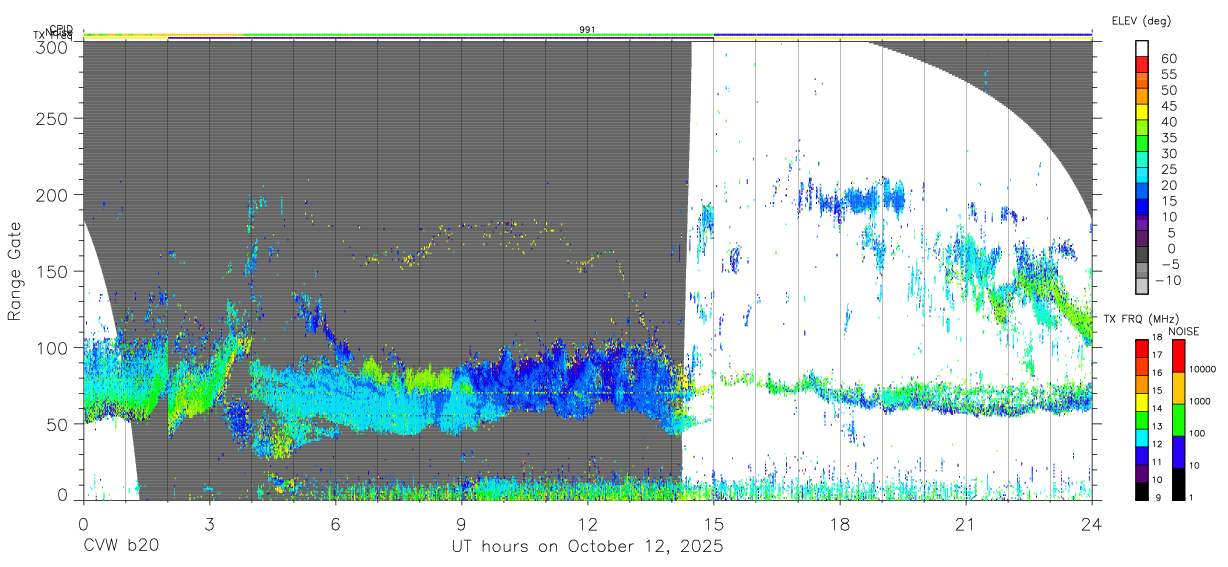Click the '50' range gate tick label

click(x=56, y=424)
